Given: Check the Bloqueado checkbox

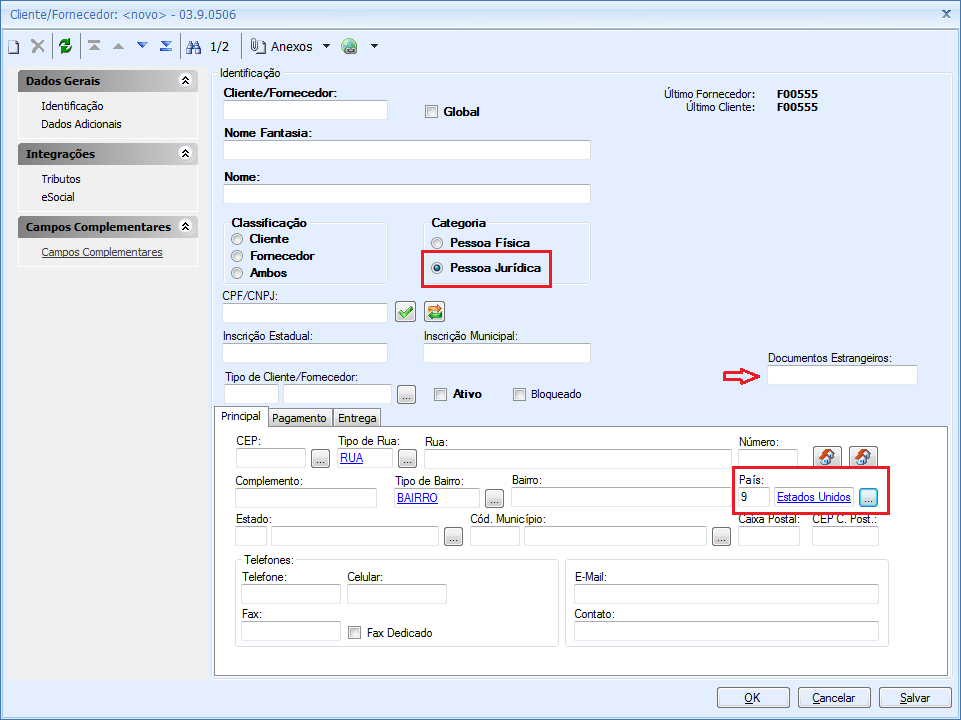Looking at the screenshot, I should pyautogui.click(x=519, y=394).
